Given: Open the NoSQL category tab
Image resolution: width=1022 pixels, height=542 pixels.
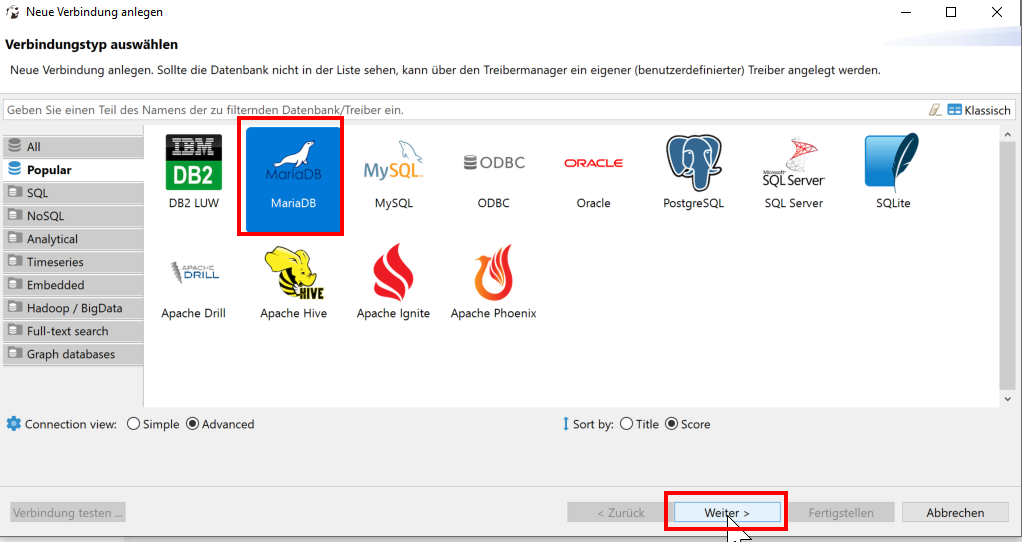Looking at the screenshot, I should click(73, 216).
